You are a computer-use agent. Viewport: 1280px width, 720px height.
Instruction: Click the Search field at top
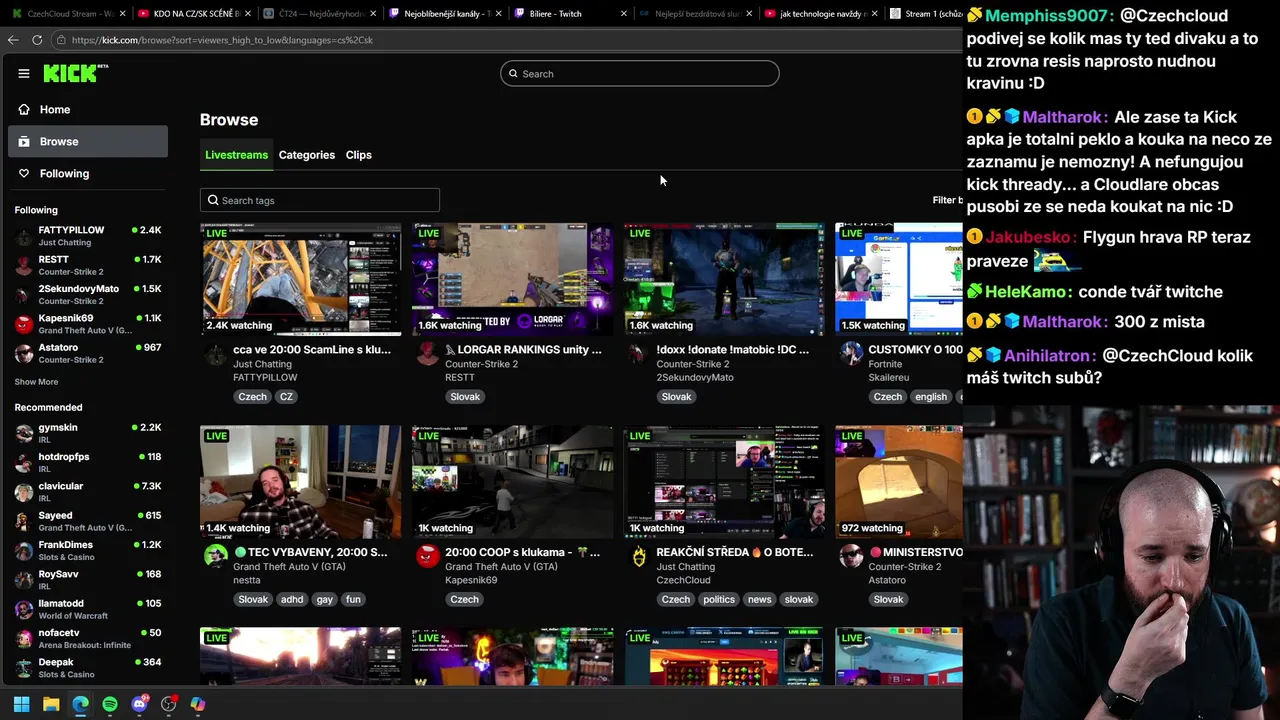pos(640,73)
